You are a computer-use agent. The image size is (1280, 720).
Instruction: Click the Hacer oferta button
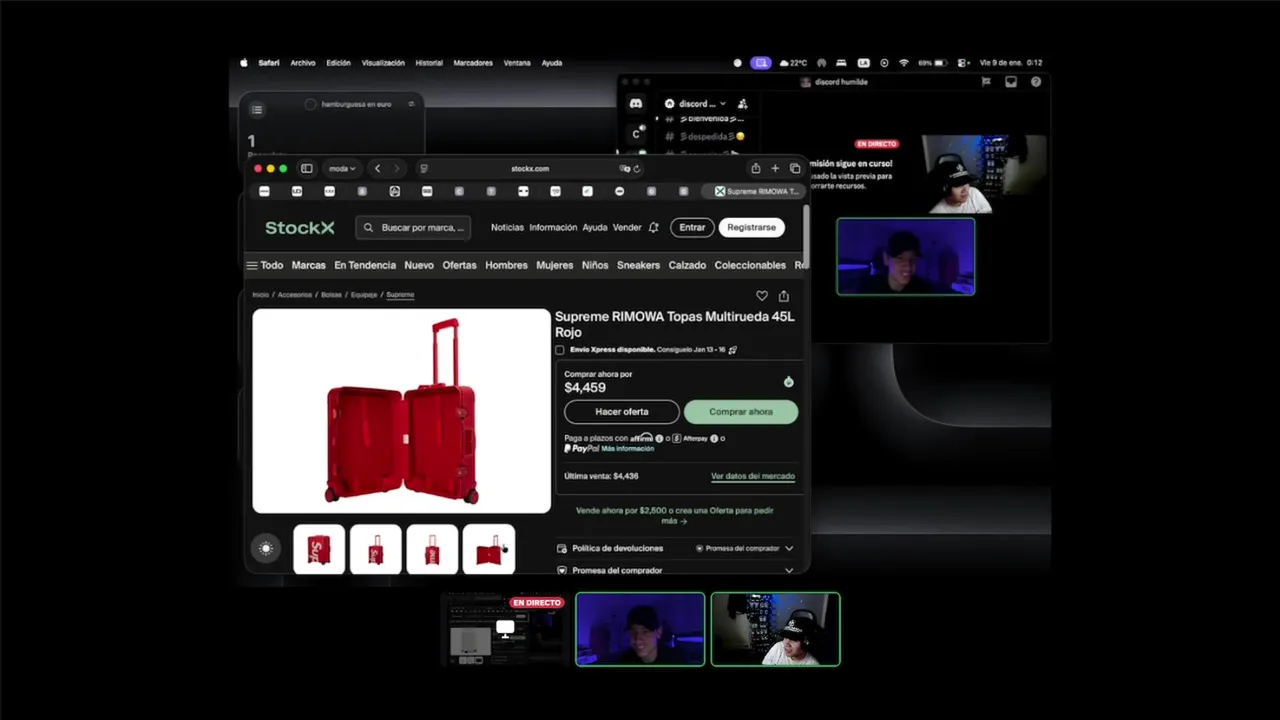point(622,412)
